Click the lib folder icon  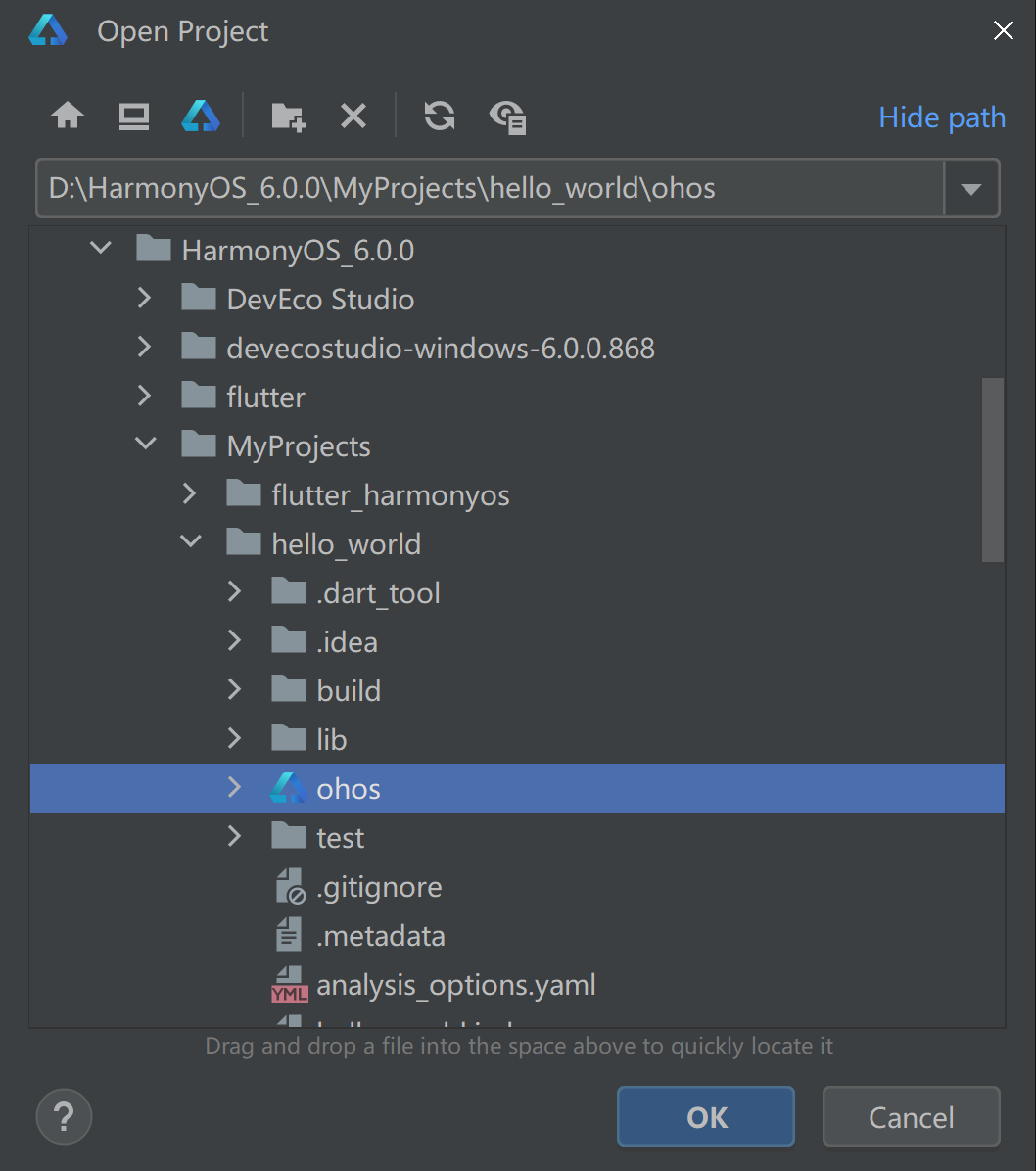tap(288, 737)
